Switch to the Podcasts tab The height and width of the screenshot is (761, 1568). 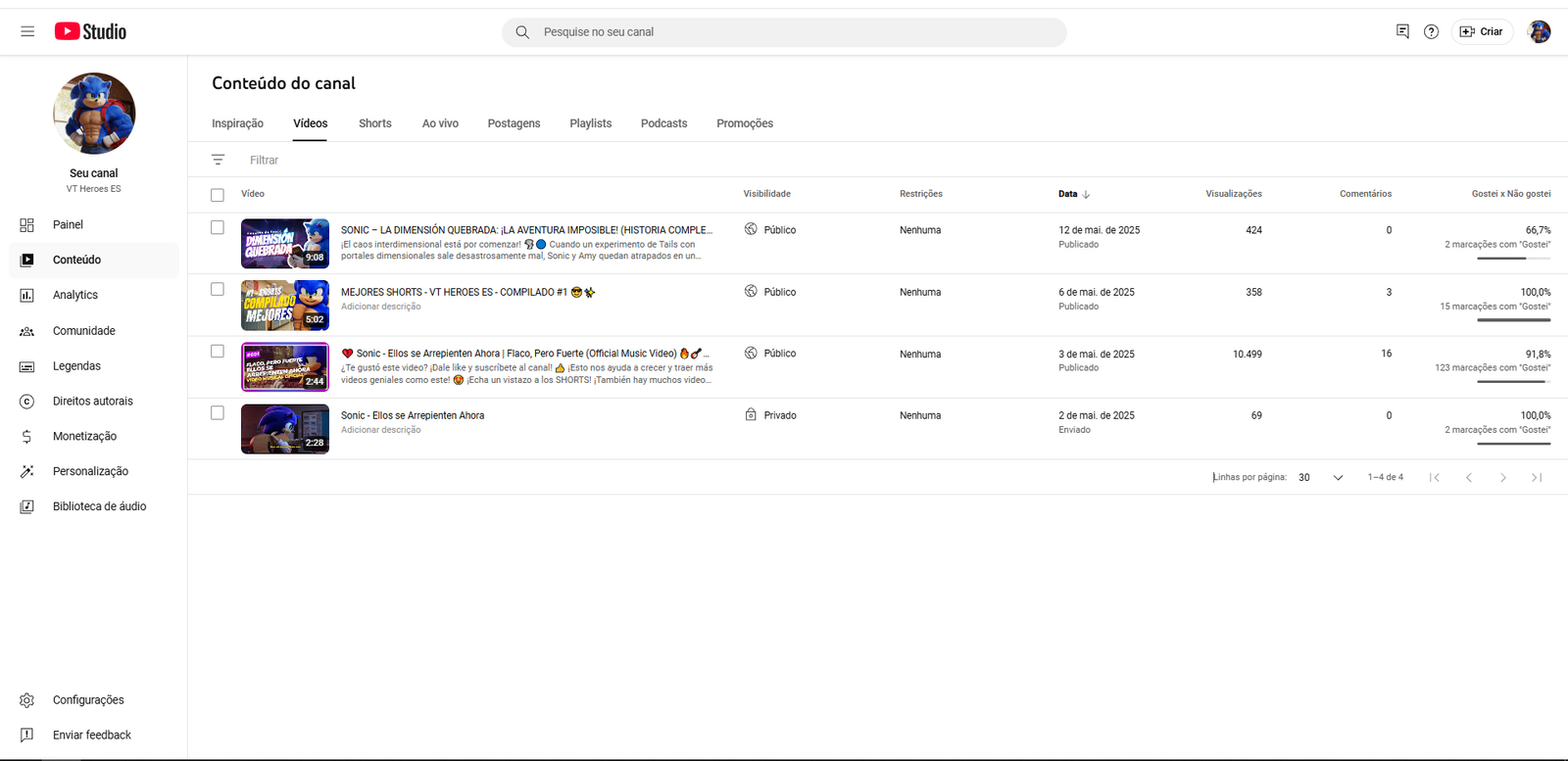point(663,123)
